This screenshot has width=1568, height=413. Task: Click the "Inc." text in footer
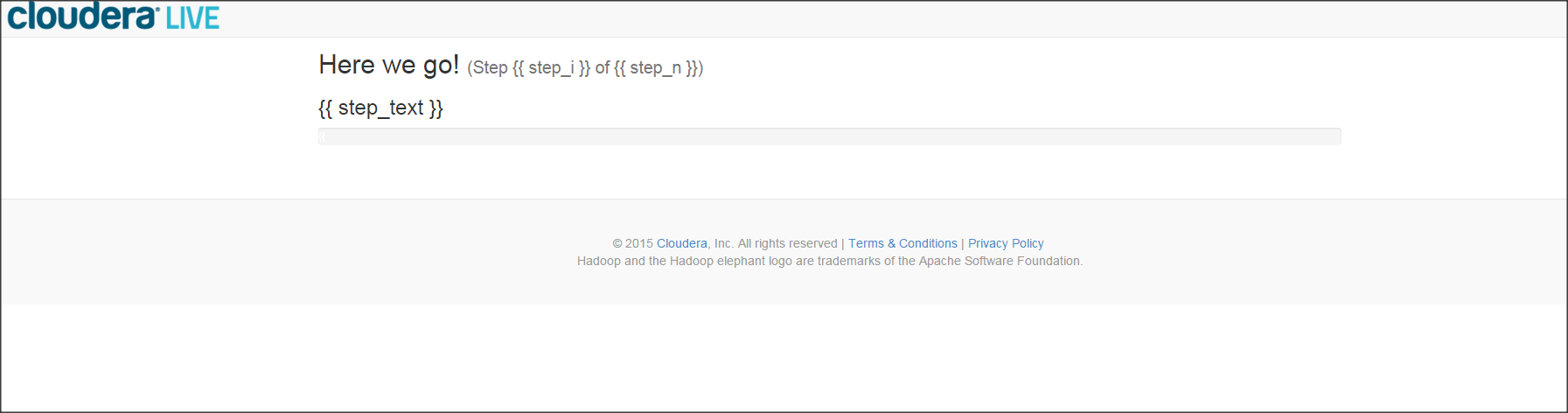[723, 243]
